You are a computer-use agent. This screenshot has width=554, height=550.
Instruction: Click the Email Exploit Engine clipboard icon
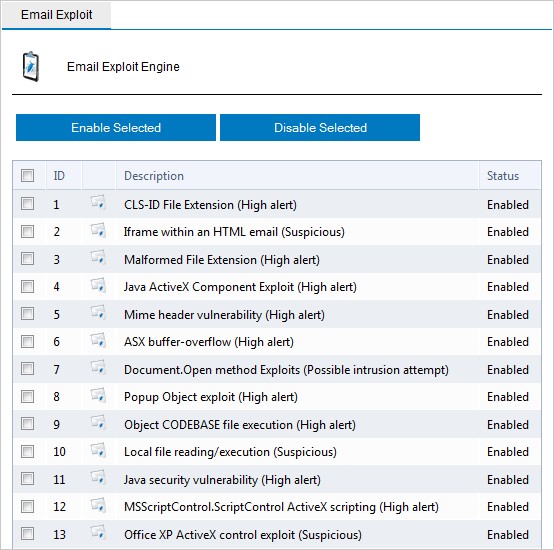click(x=31, y=66)
